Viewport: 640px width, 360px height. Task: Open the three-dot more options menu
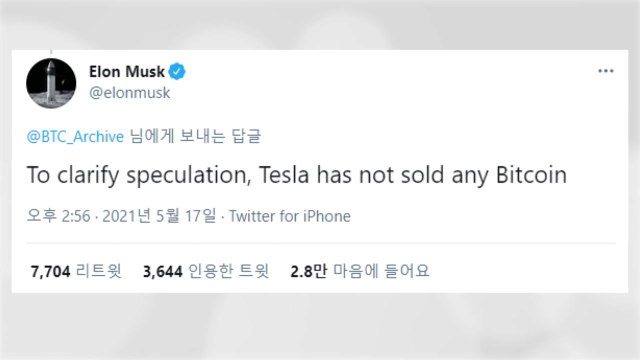[x=606, y=71]
